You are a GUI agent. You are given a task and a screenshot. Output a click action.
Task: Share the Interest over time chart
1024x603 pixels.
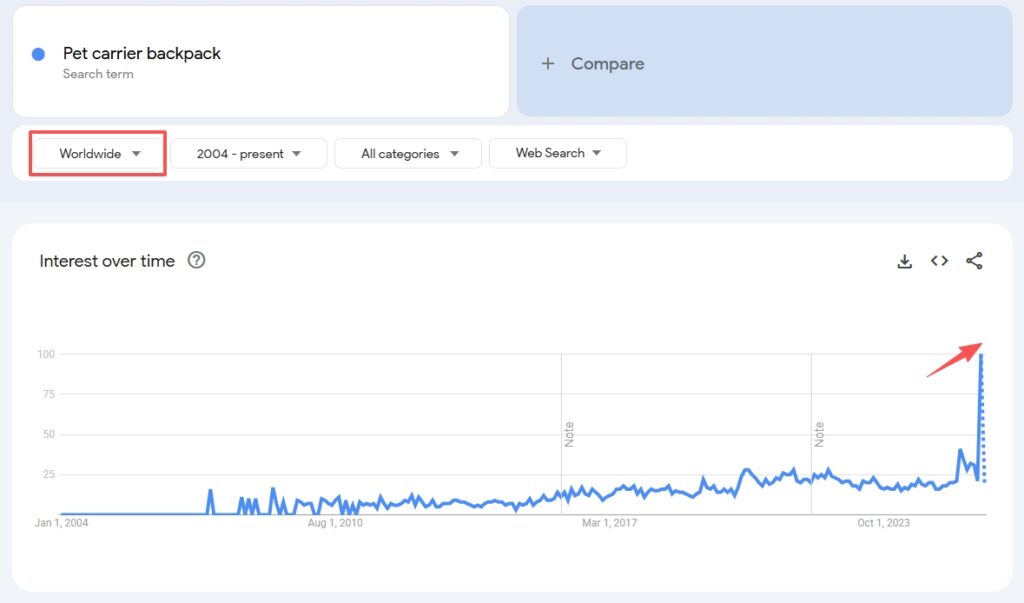974,261
